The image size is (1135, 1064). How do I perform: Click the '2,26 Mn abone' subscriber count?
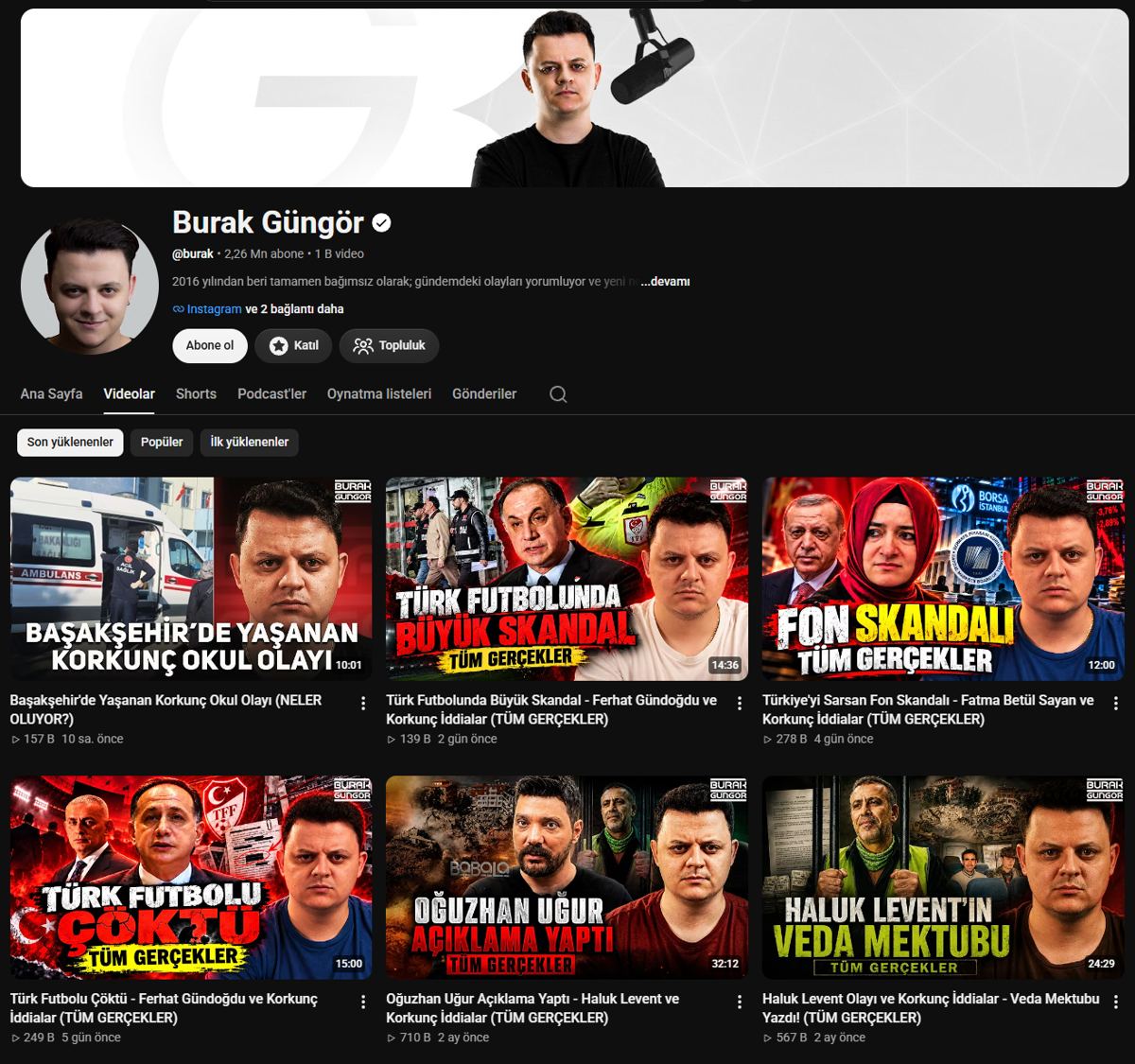(264, 253)
